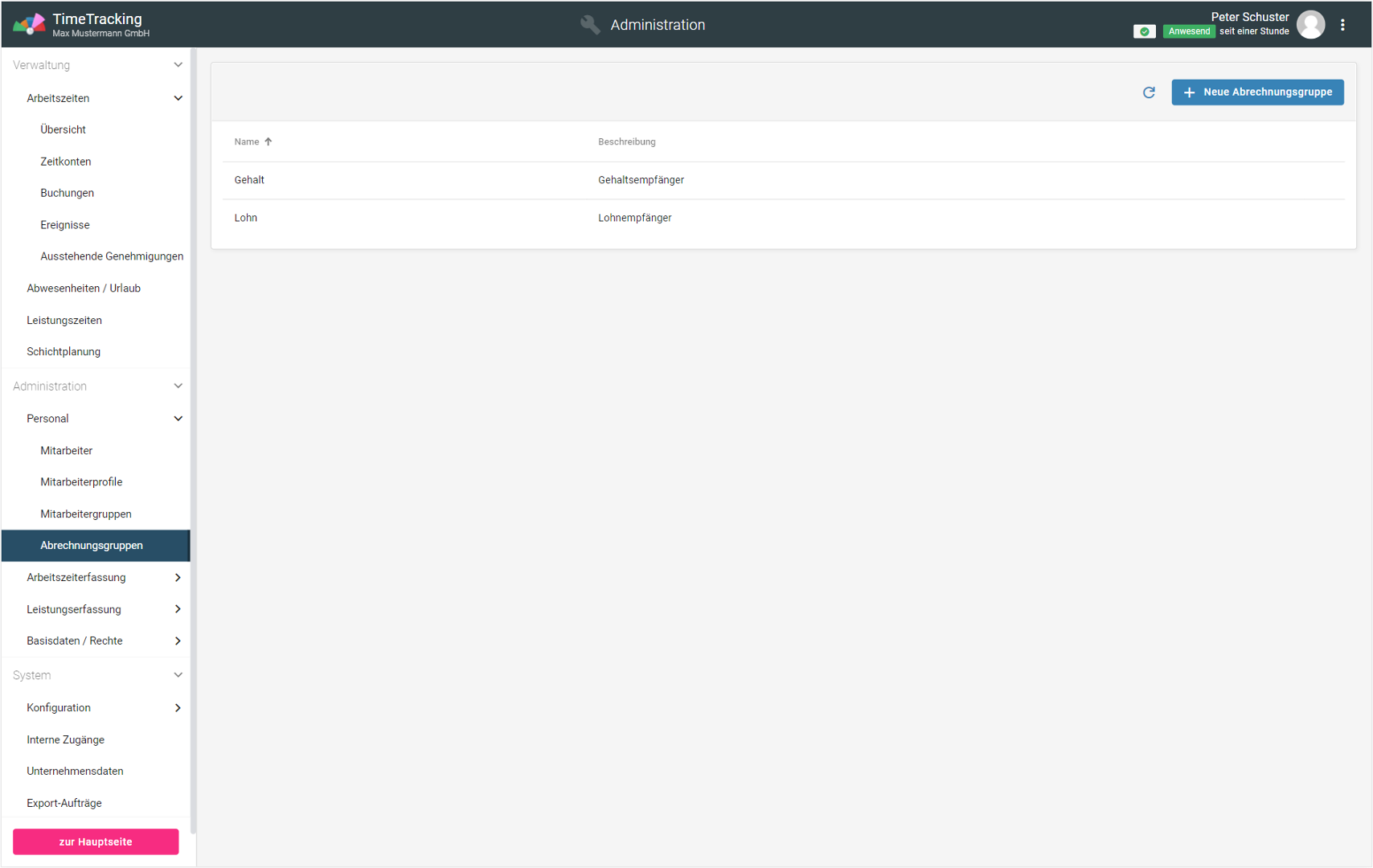
Task: Go to Ausstehende Genehmigungen
Action: 112,256
